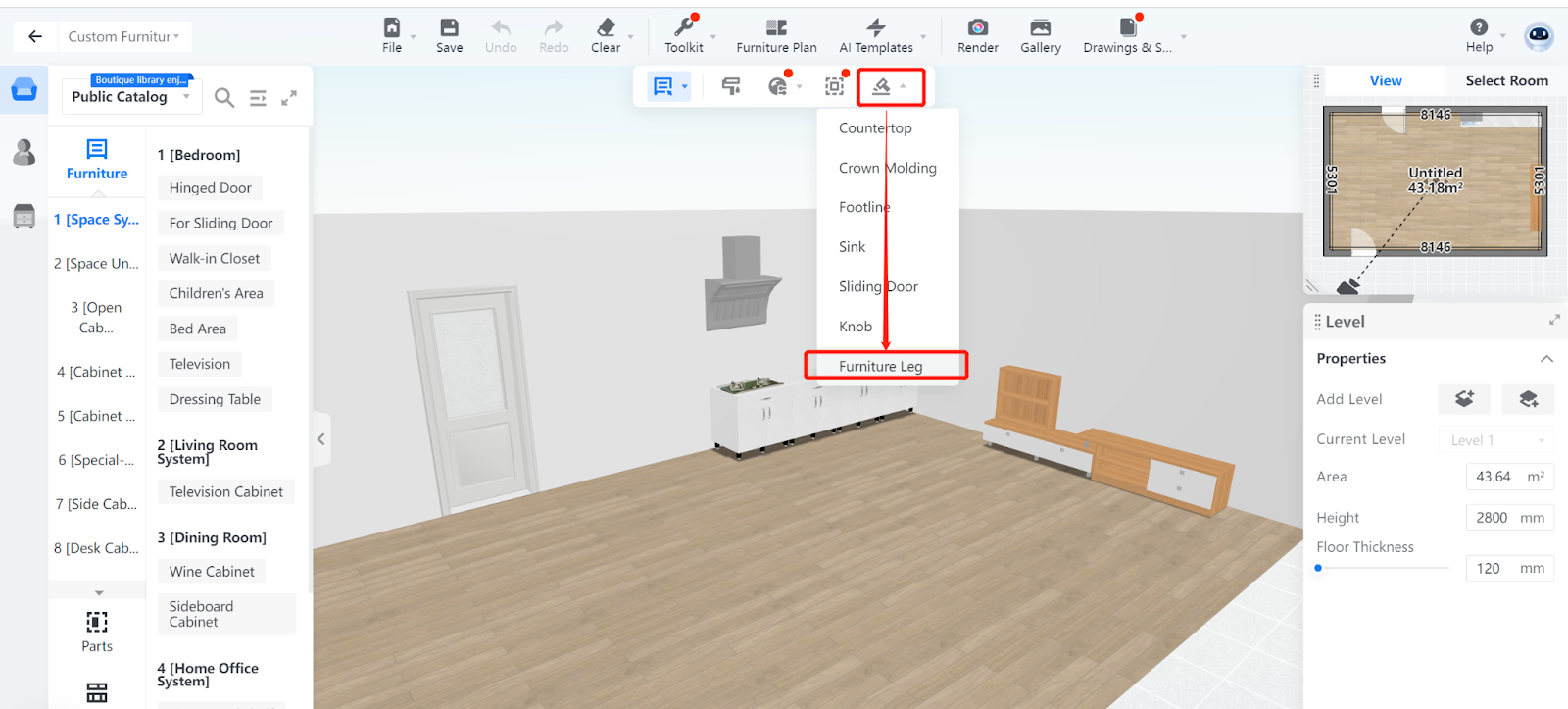Click the Hinged Door category button
Viewport: 1568px width, 709px height.
[x=210, y=188]
